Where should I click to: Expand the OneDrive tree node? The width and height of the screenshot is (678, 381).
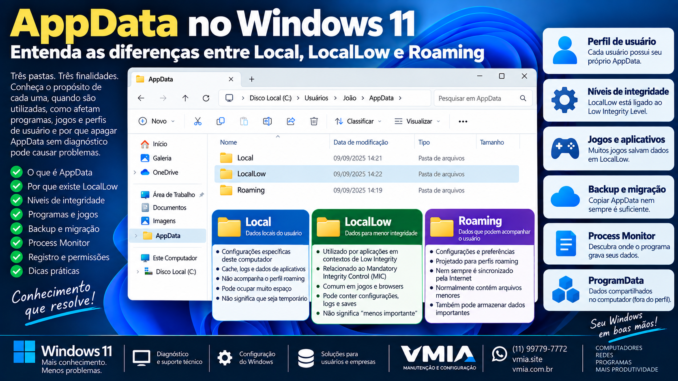[x=135, y=172]
